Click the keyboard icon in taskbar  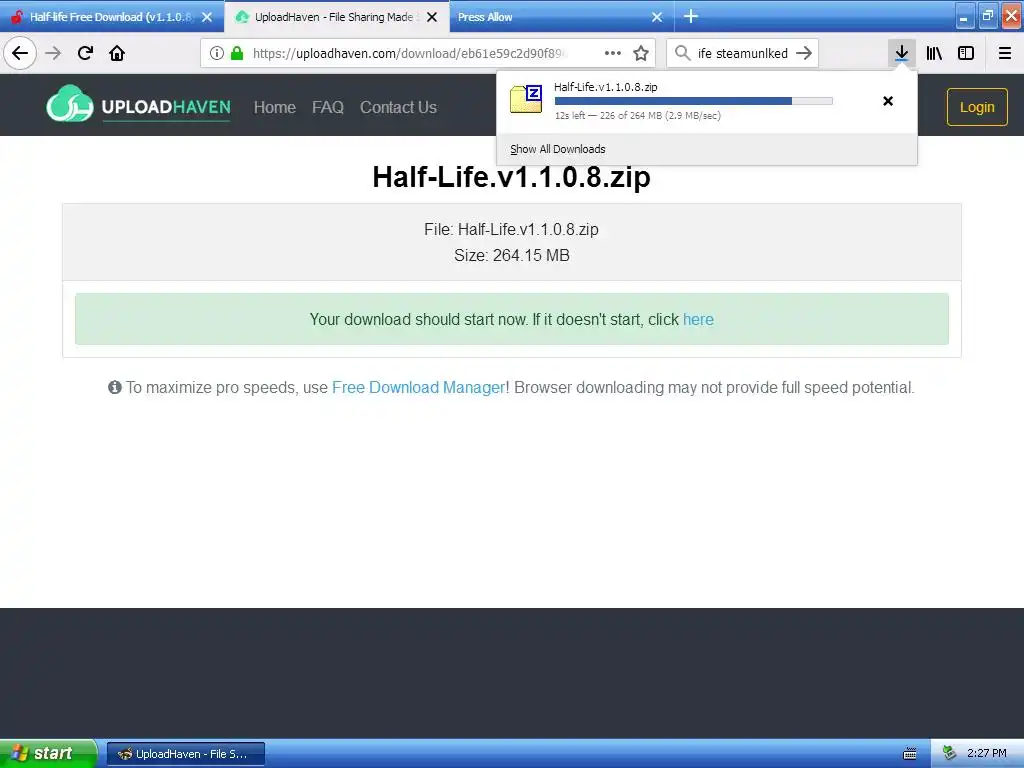point(910,754)
